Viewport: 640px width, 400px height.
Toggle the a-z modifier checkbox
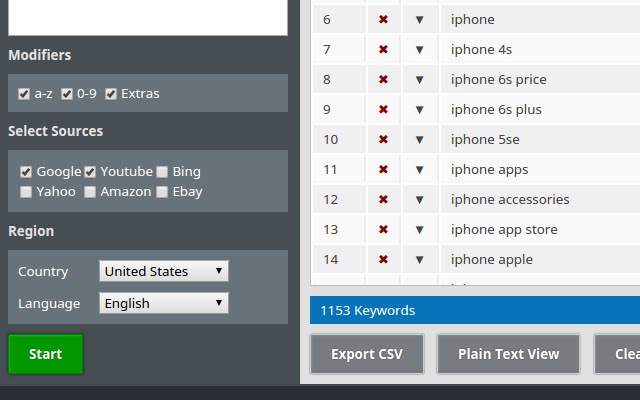point(24,94)
